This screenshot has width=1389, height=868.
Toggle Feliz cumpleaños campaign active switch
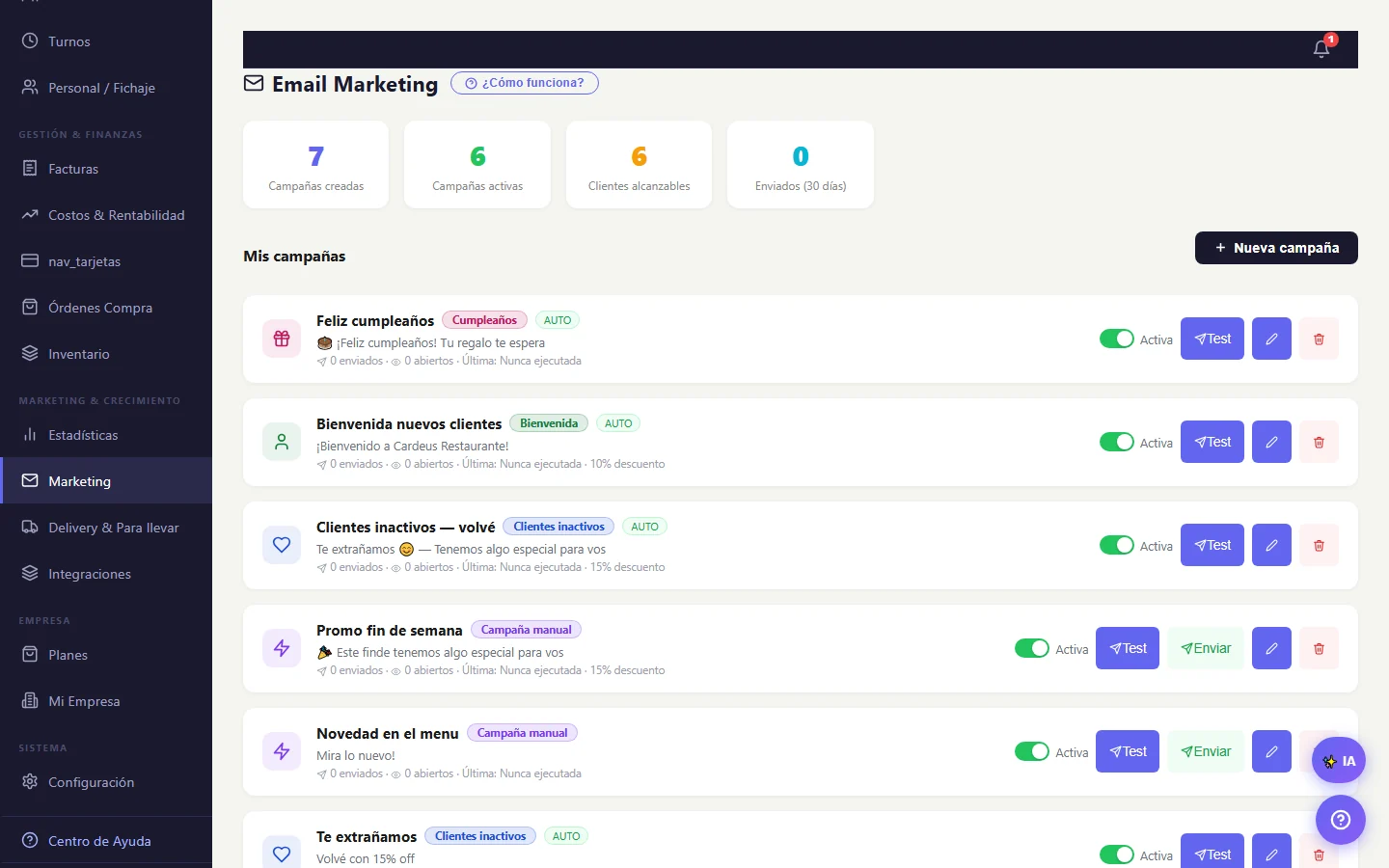pos(1117,339)
